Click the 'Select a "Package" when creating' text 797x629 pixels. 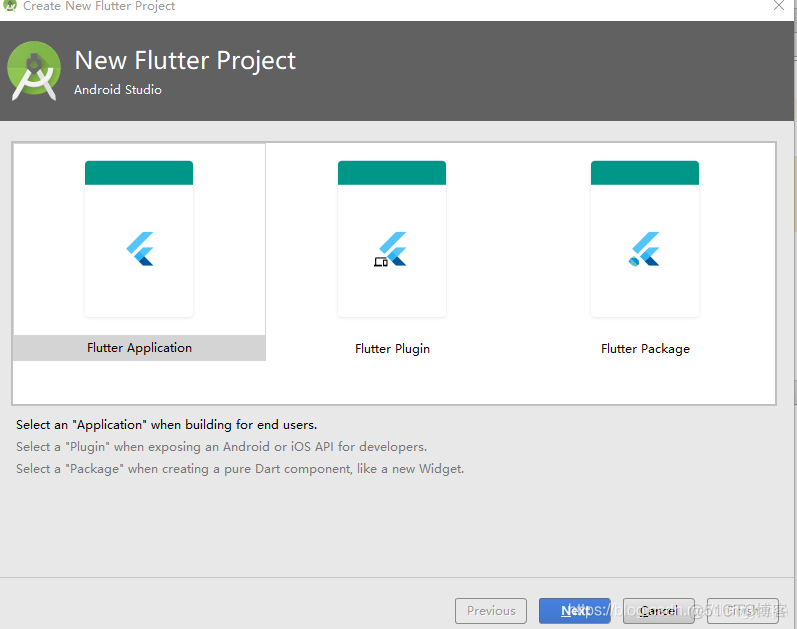pyautogui.click(x=240, y=468)
